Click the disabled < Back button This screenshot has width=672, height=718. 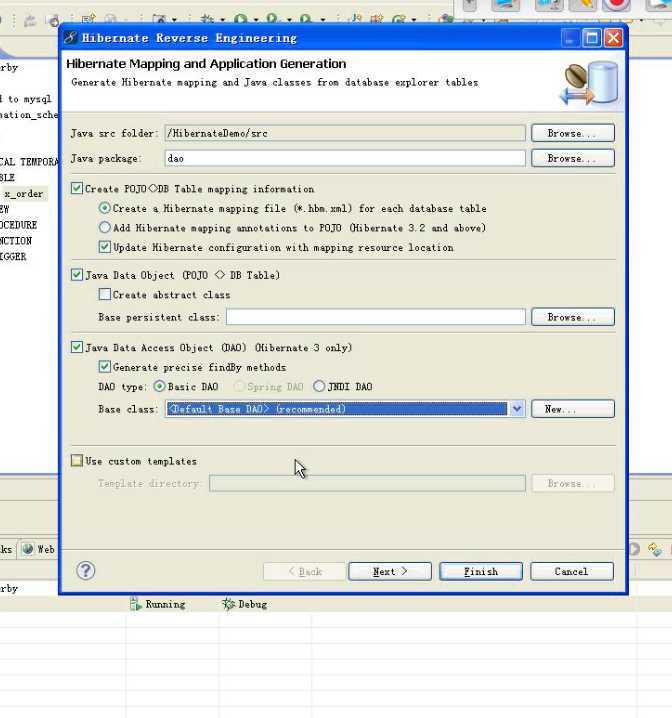coord(304,571)
